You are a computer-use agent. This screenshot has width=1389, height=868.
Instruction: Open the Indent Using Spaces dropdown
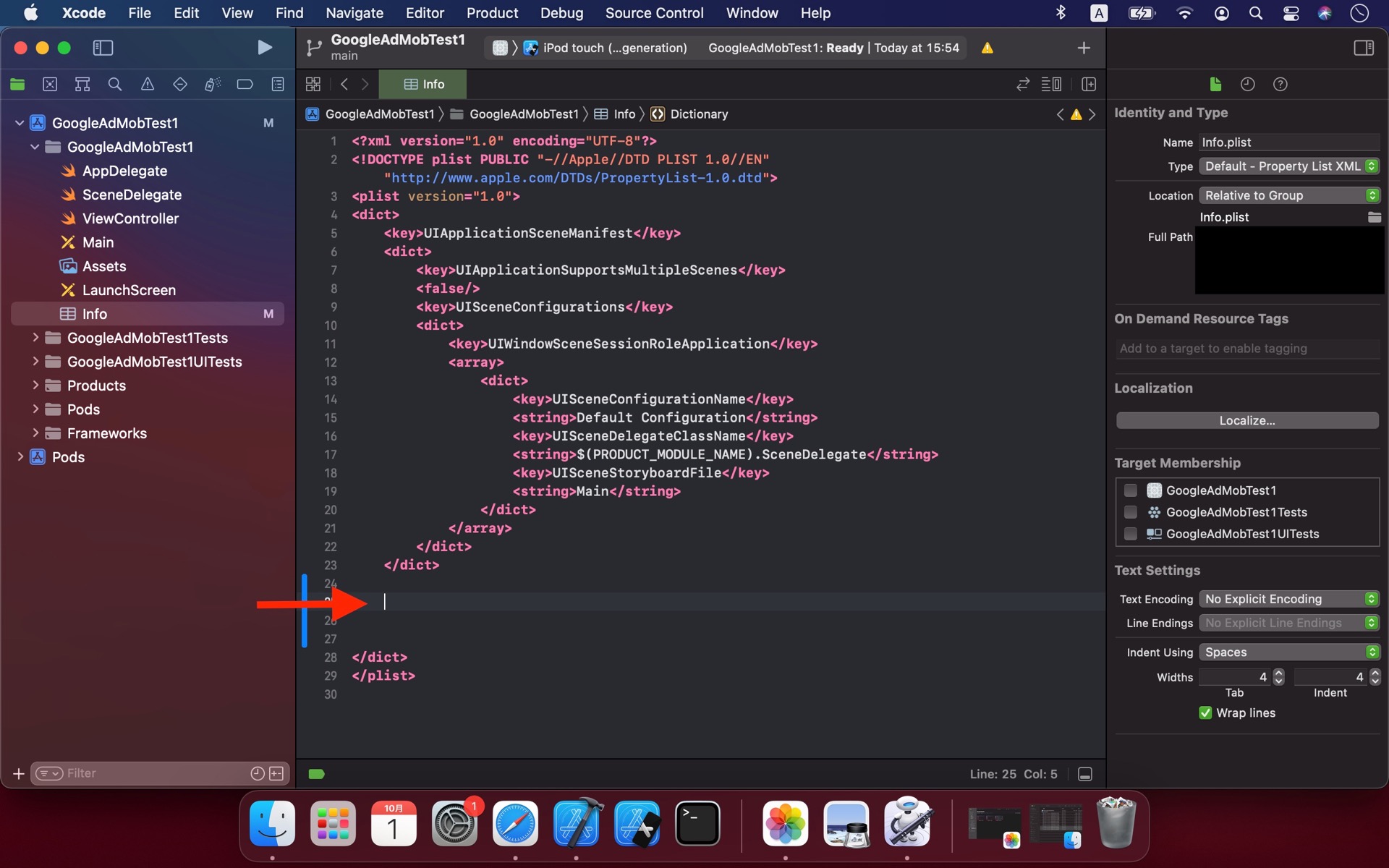click(x=1289, y=652)
